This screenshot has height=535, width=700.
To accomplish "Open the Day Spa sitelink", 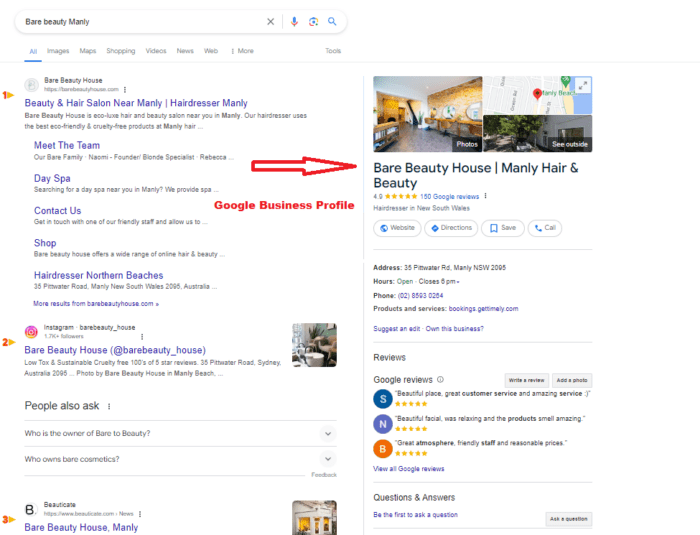I will tap(52, 179).
